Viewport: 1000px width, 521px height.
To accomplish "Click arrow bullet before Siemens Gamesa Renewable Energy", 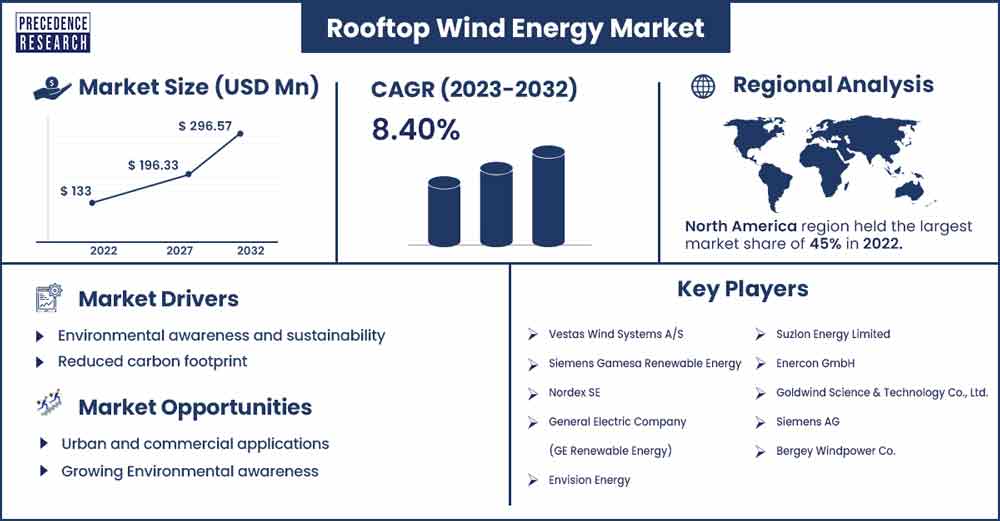I will pos(533,364).
